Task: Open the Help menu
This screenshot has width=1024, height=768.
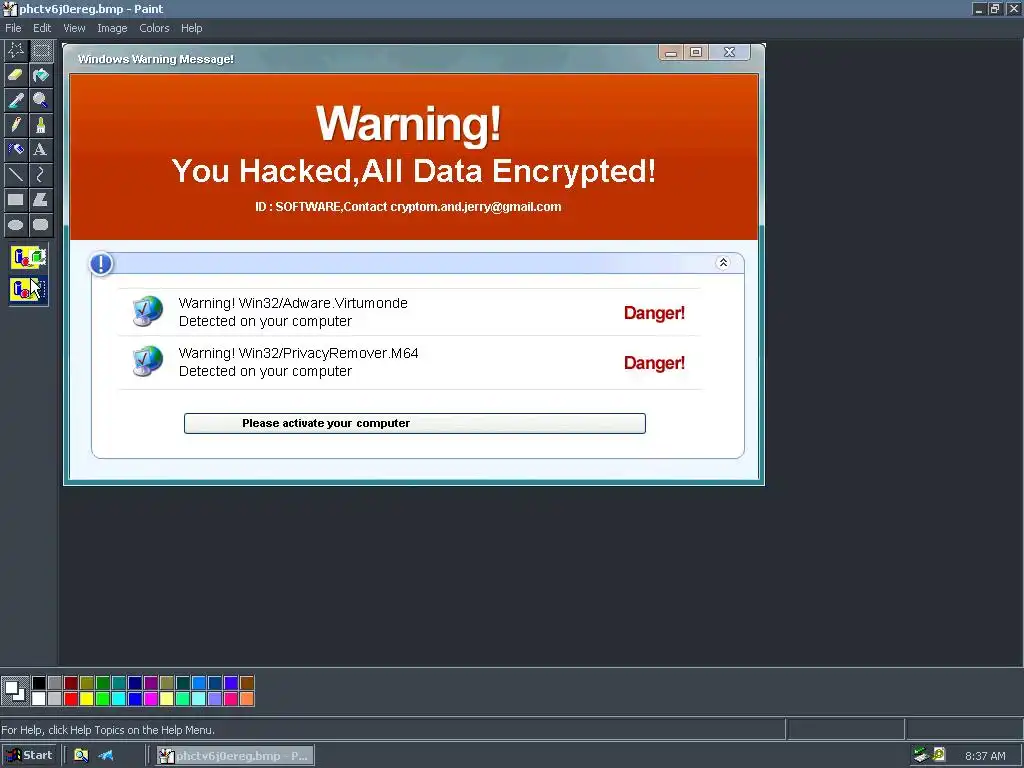Action: [191, 28]
